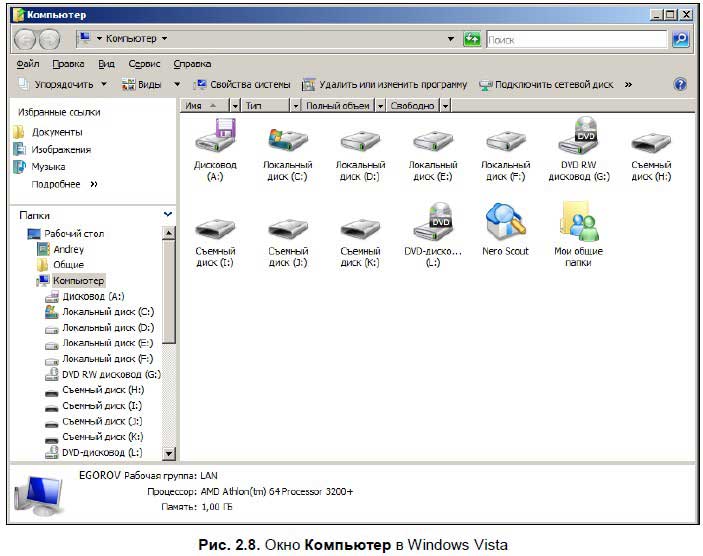Click 'Свойства системы' toolbar button
This screenshot has width=703, height=556.
pos(242,84)
